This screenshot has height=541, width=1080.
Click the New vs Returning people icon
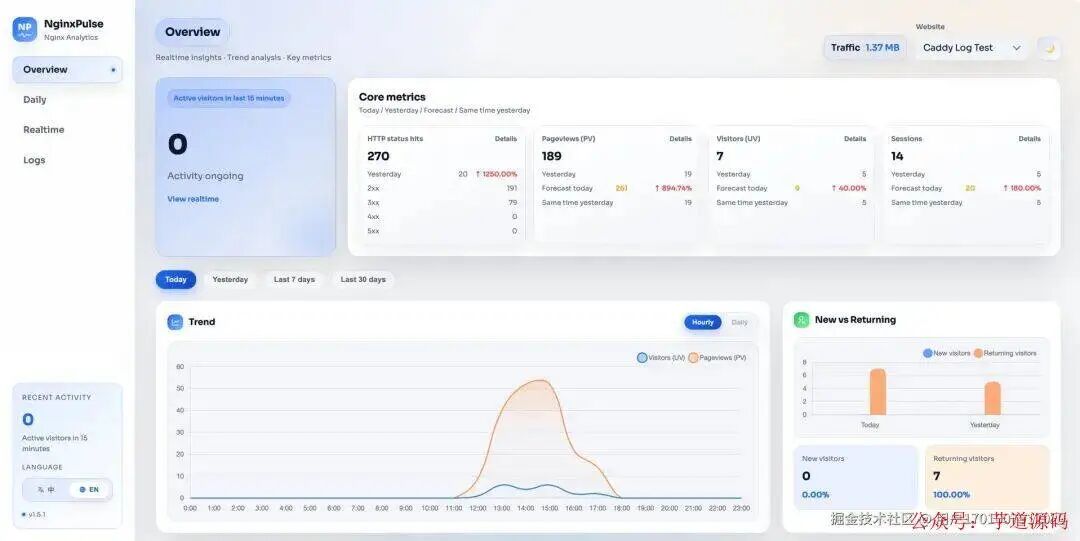[x=802, y=320]
